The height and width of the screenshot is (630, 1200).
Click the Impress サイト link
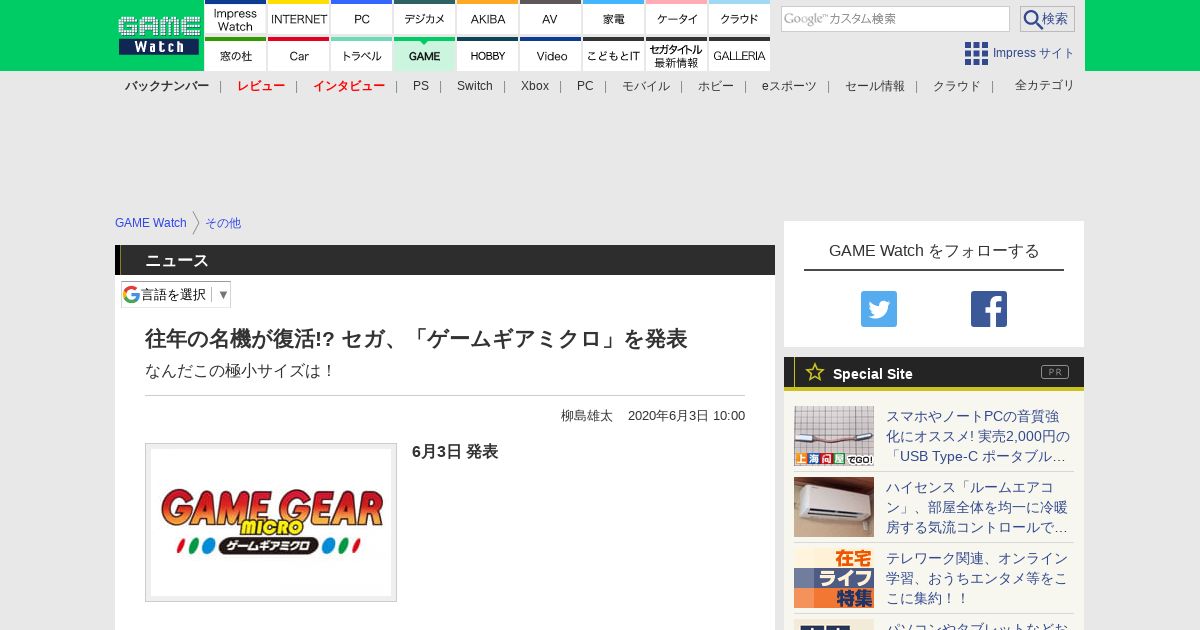click(1034, 53)
